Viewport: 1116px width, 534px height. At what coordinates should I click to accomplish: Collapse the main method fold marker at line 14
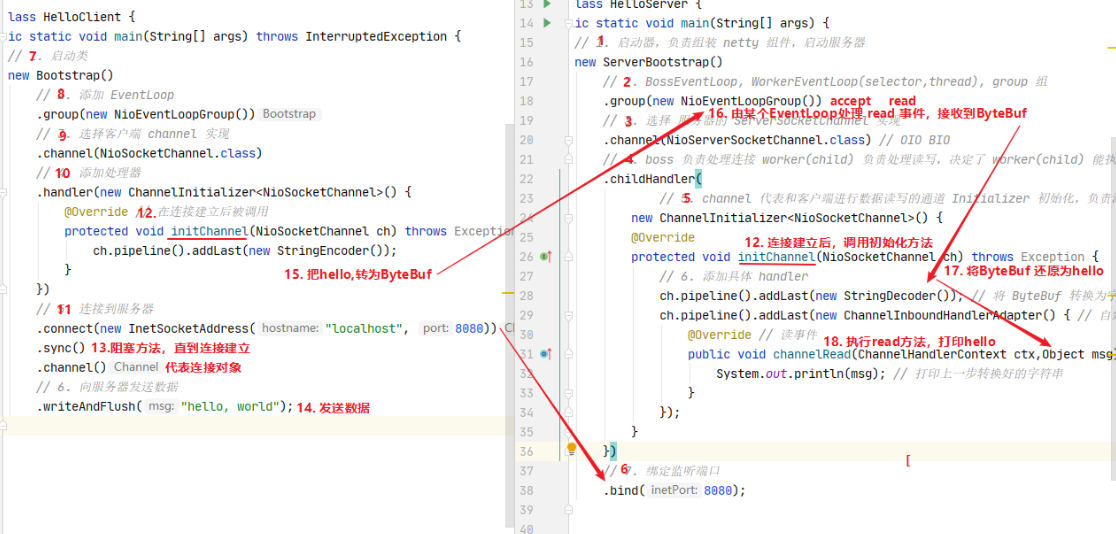click(x=570, y=23)
